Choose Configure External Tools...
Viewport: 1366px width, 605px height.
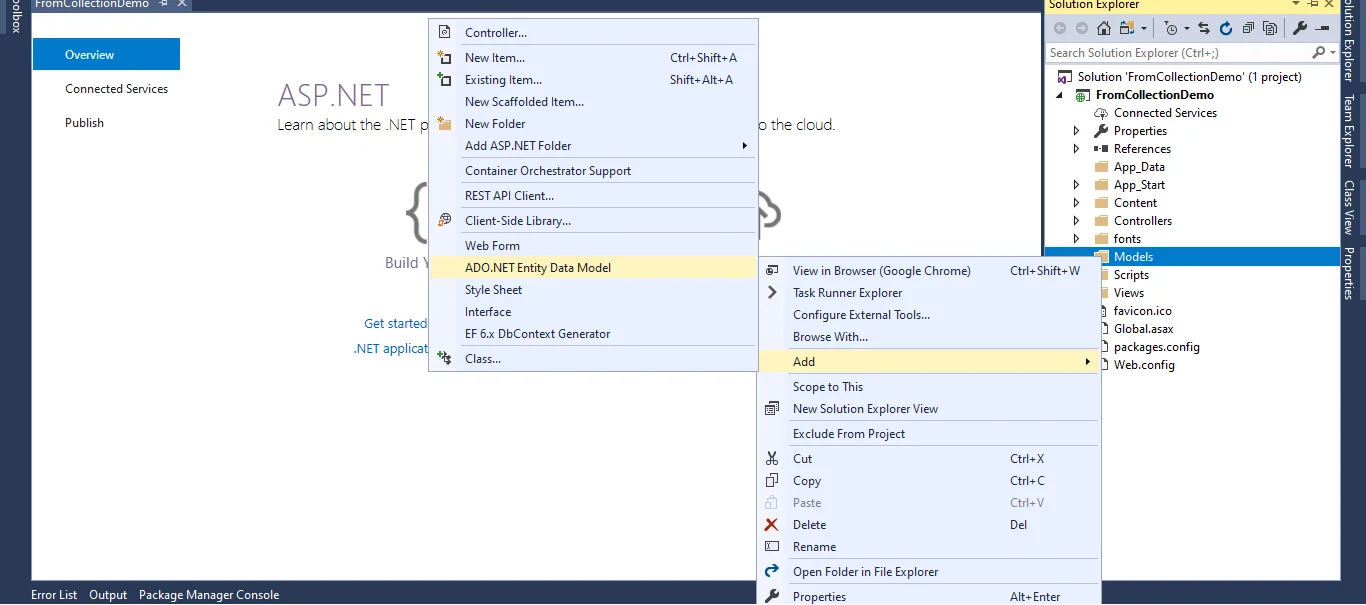click(929, 315)
